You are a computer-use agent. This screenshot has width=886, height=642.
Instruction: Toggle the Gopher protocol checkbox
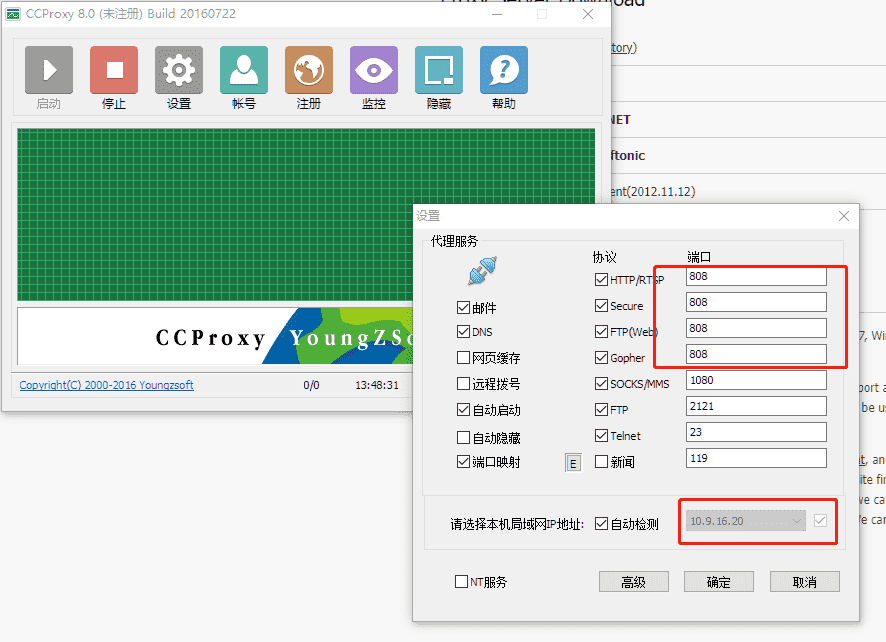[602, 358]
